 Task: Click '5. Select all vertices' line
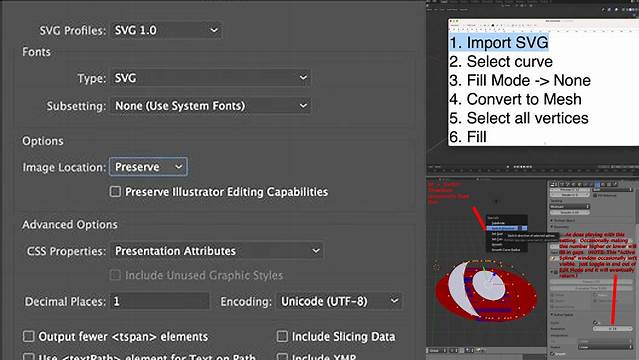[519, 118]
